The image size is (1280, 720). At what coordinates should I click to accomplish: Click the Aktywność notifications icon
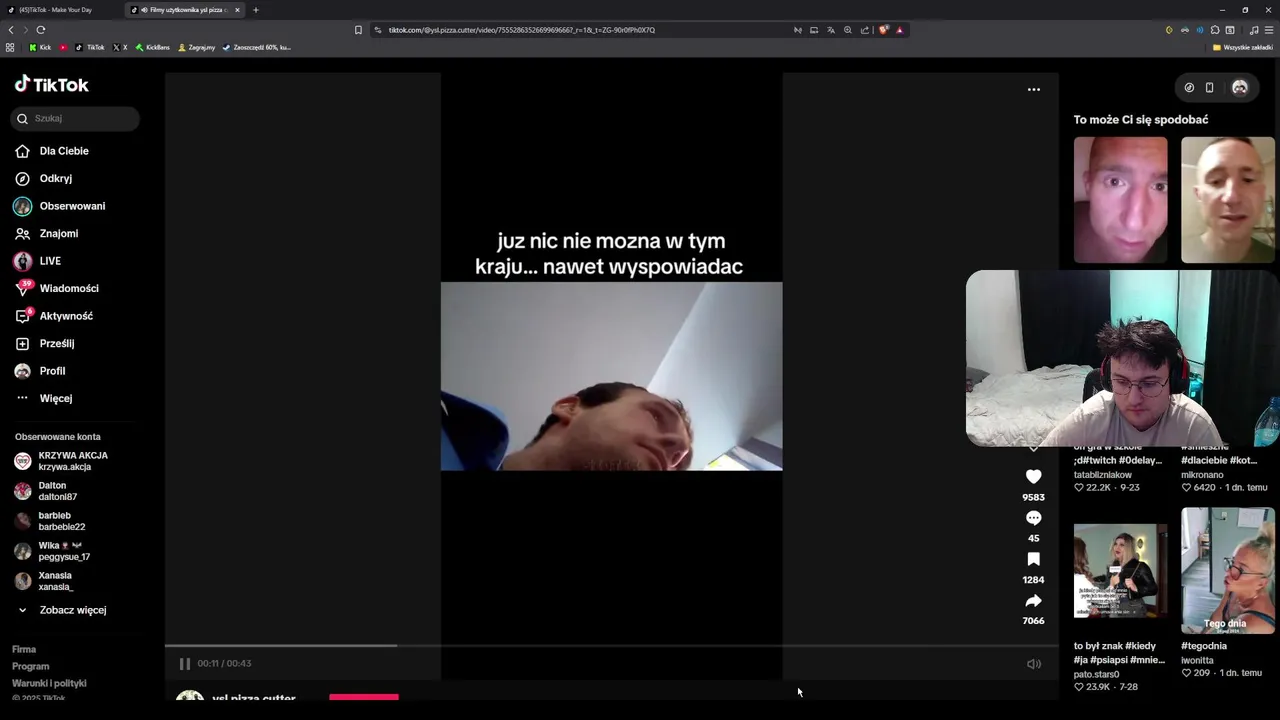click(x=23, y=316)
